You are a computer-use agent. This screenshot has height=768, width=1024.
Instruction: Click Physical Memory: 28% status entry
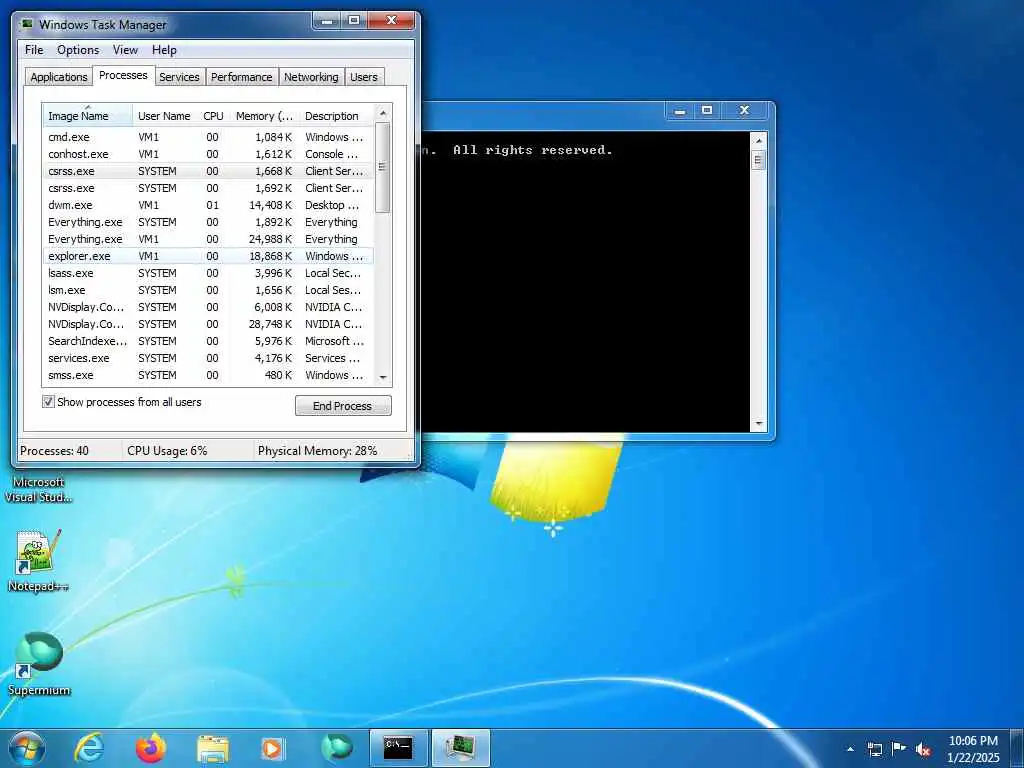pyautogui.click(x=317, y=451)
